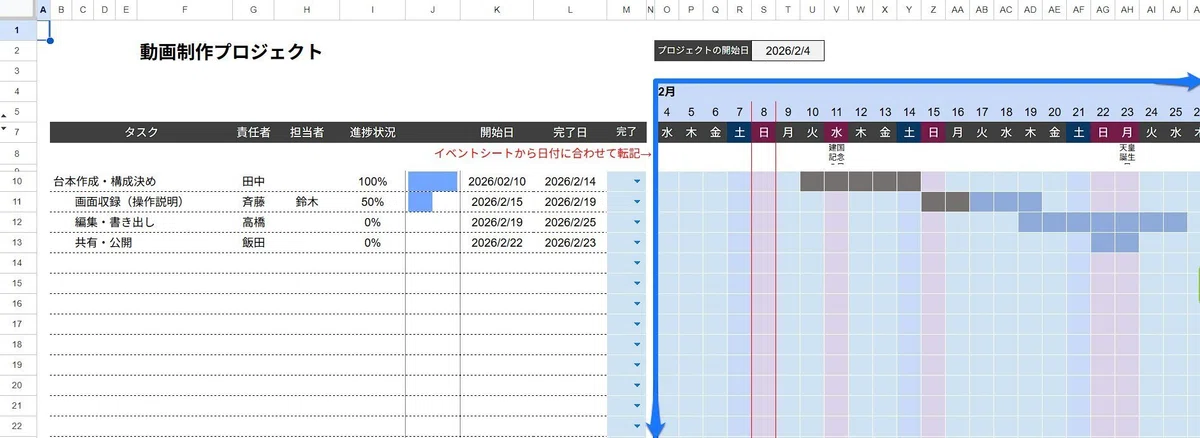The width and height of the screenshot is (1200, 438).
Task: Select column header M
Action: (x=627, y=10)
